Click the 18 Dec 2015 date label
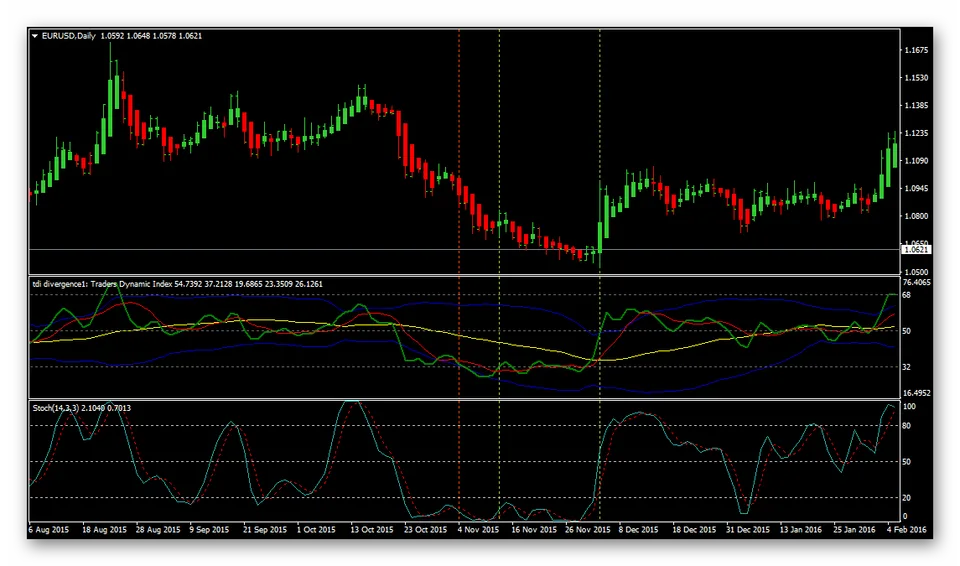Screen dimensions: 960x566 pyautogui.click(x=694, y=529)
